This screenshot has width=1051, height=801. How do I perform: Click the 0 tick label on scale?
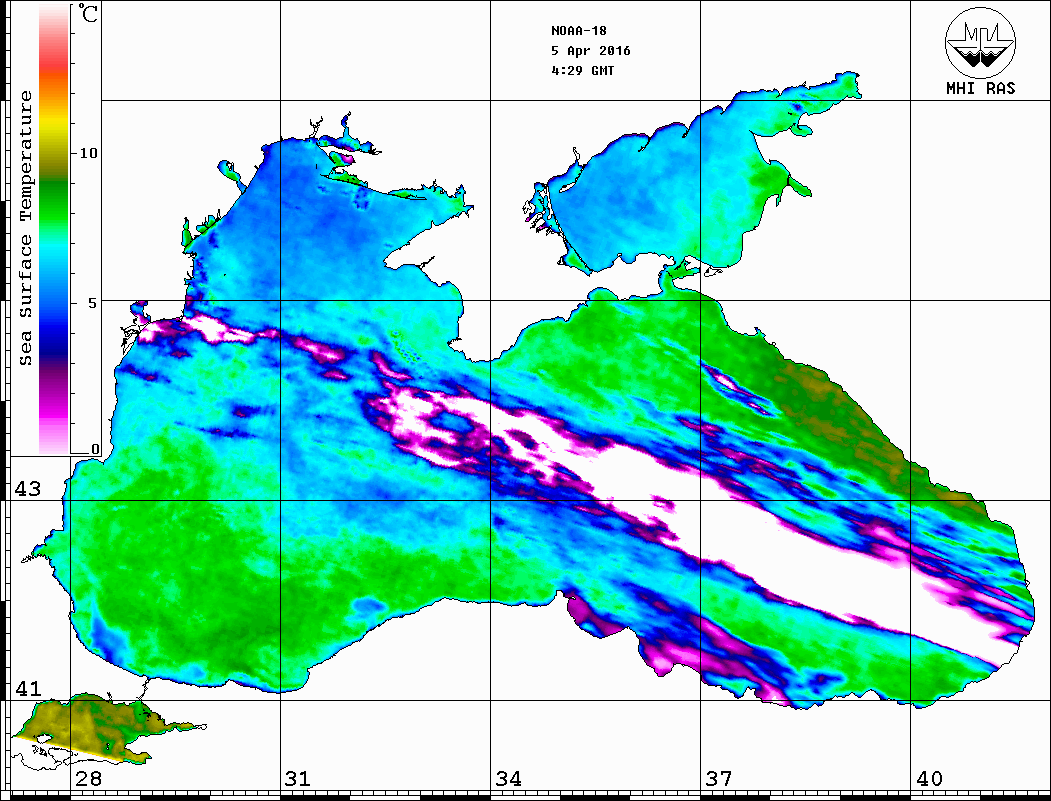pyautogui.click(x=95, y=449)
